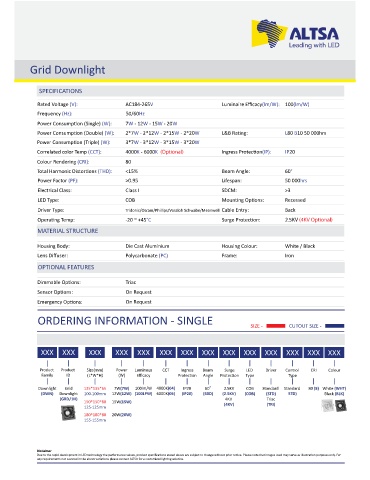Screen dimensions: 370x480
Task: Click the SPECIFICATIONS section header
Action: point(60,91)
